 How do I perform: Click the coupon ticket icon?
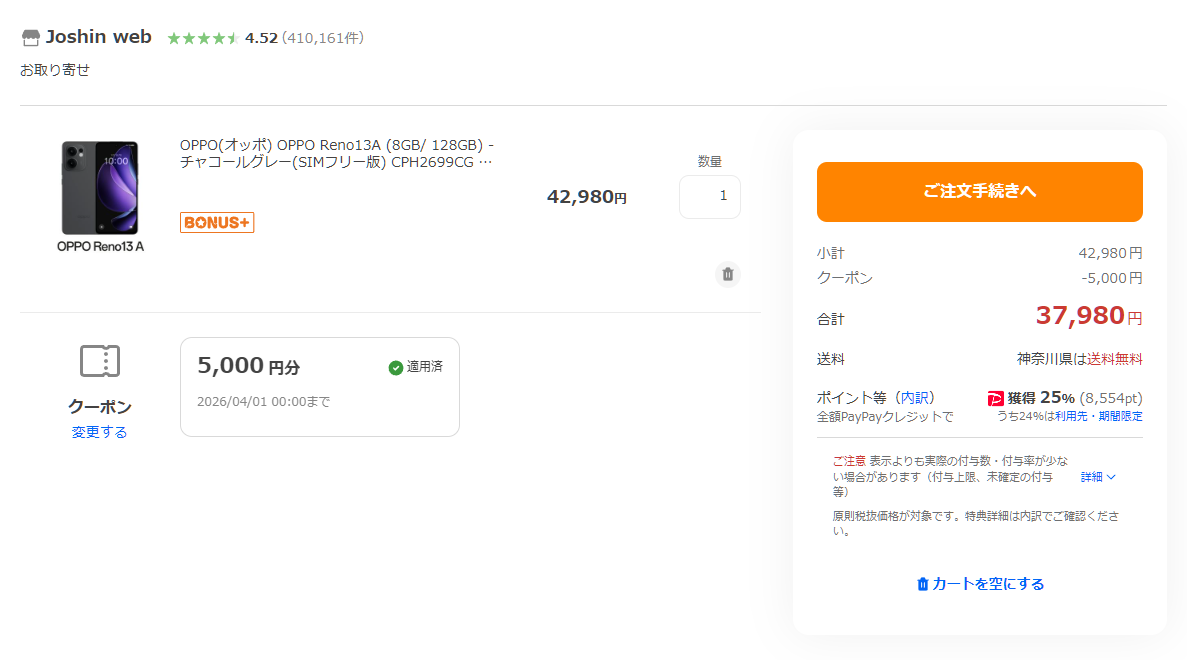pyautogui.click(x=100, y=361)
